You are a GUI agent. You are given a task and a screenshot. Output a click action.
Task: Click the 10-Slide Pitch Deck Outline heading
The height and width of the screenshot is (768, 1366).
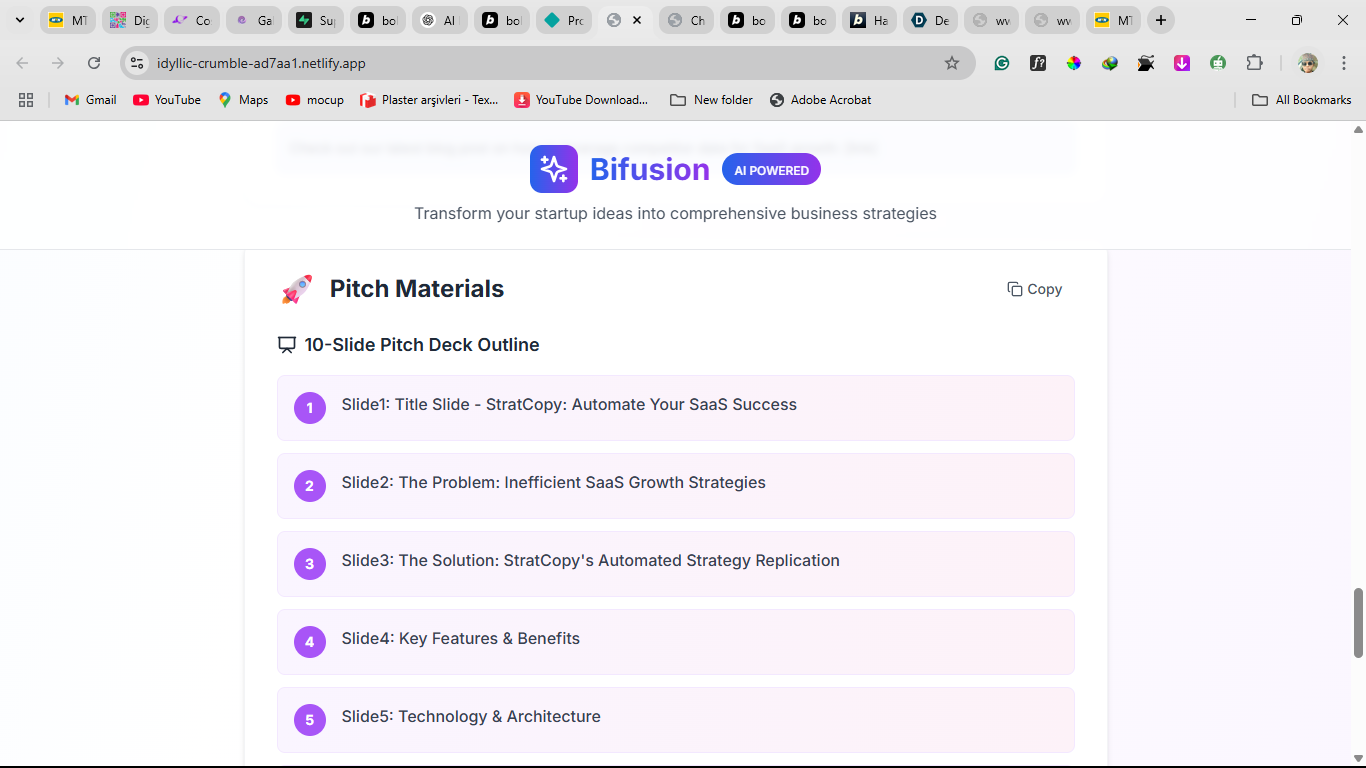click(422, 345)
